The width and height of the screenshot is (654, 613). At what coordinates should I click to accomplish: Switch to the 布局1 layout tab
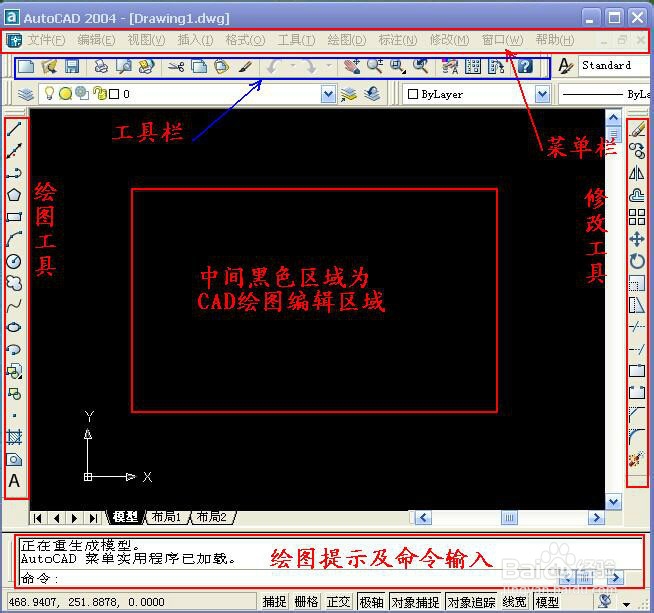(166, 517)
